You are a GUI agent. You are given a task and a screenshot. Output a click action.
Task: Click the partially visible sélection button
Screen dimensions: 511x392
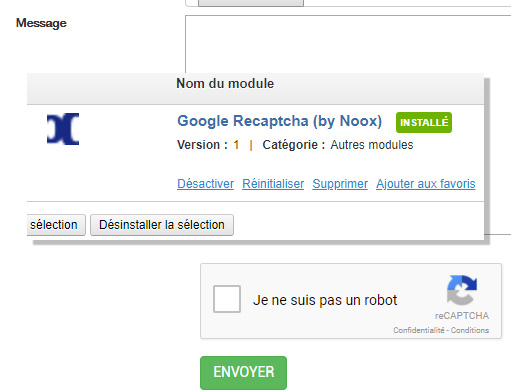[x=56, y=225]
